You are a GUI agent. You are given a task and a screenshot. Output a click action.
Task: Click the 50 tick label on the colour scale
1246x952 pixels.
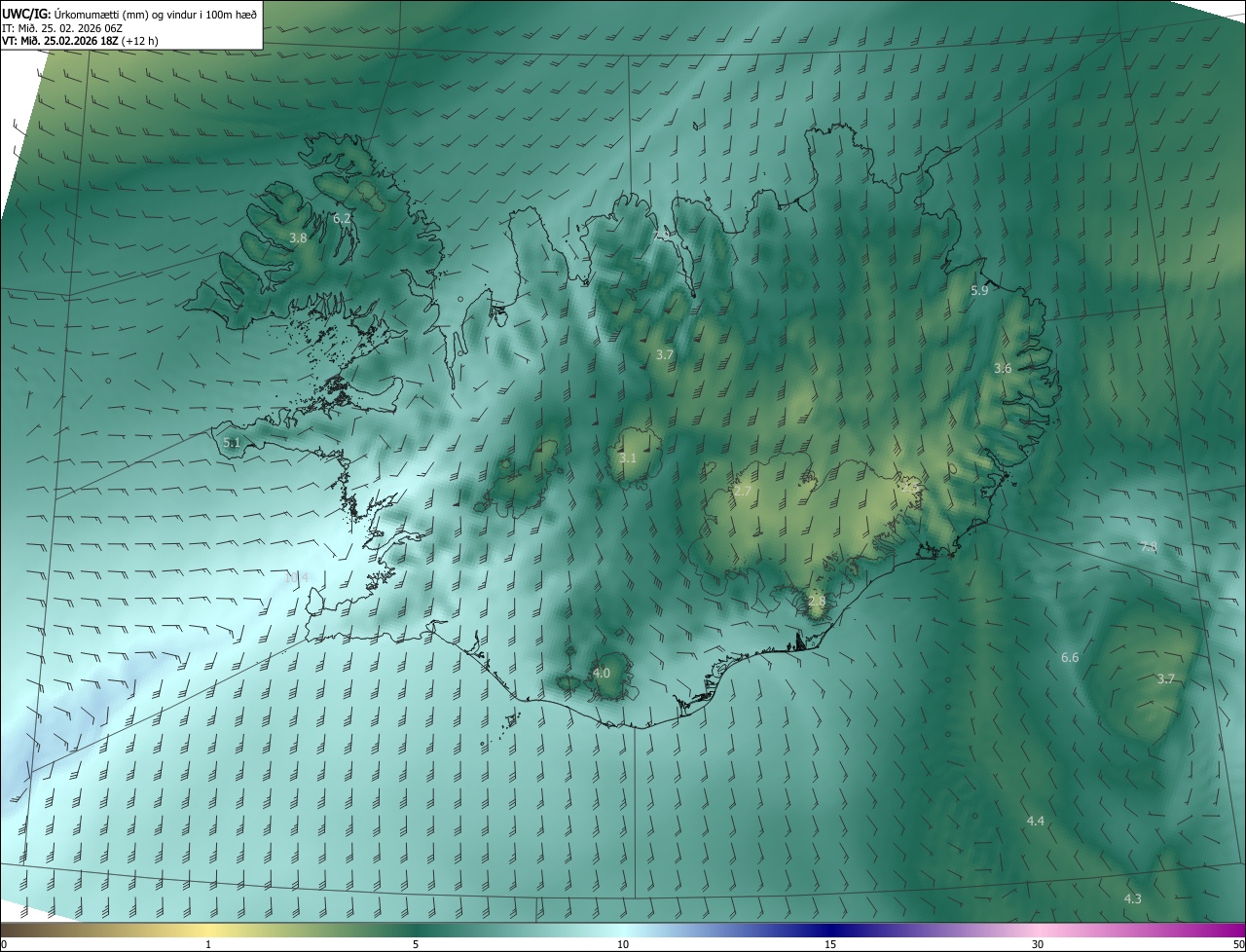pyautogui.click(x=1238, y=944)
